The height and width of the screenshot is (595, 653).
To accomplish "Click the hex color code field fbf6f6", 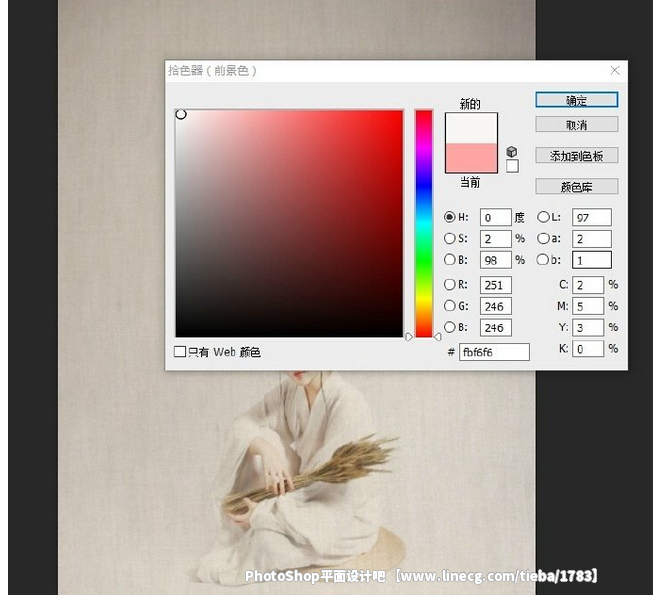I will click(494, 352).
